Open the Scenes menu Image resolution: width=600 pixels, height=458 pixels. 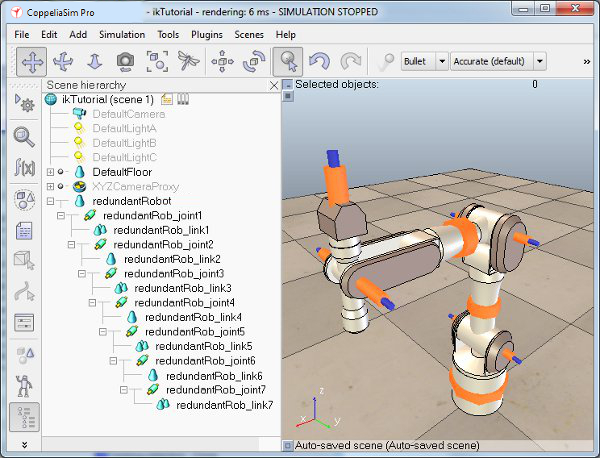pyautogui.click(x=249, y=34)
